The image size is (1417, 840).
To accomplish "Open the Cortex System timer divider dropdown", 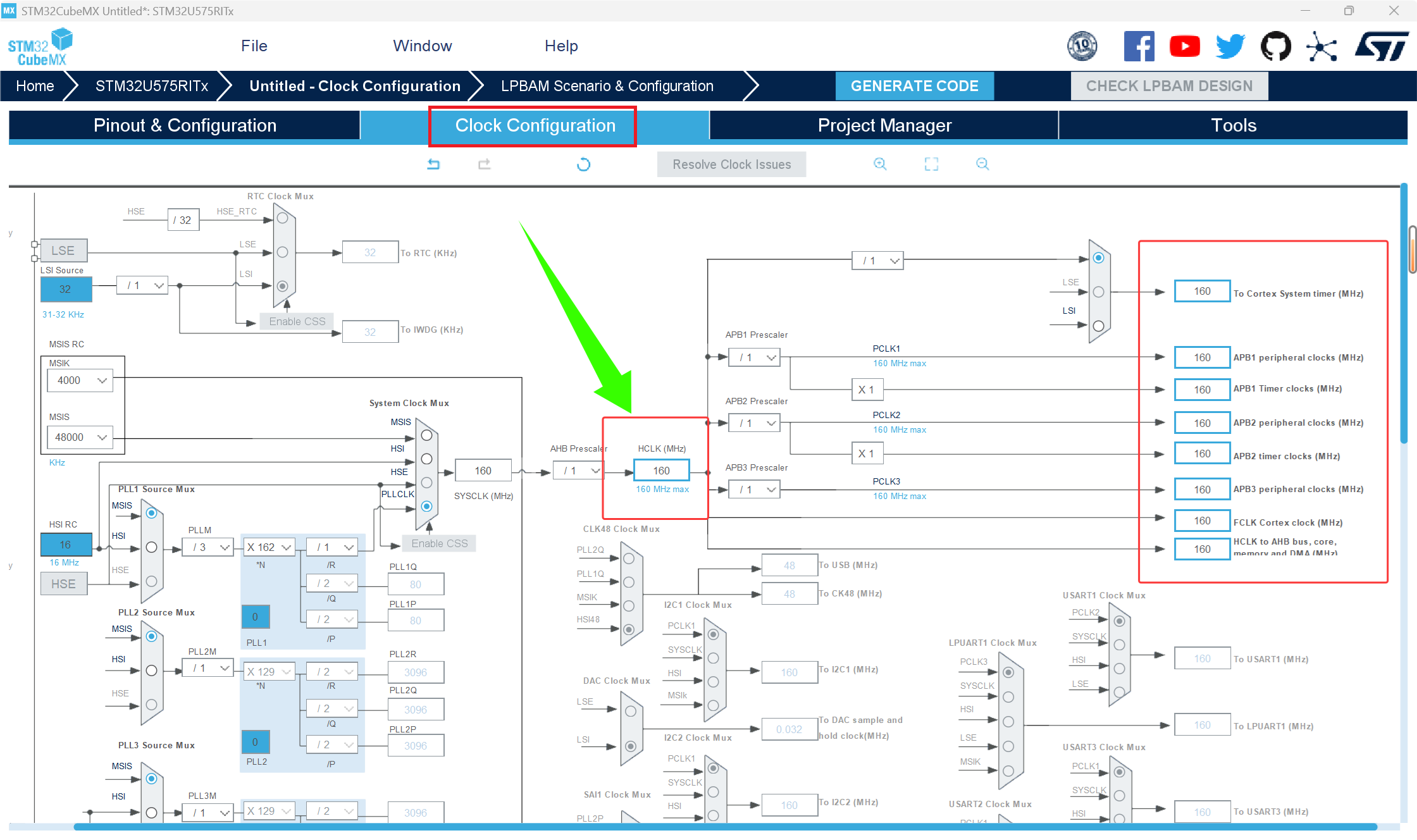I will tap(878, 261).
